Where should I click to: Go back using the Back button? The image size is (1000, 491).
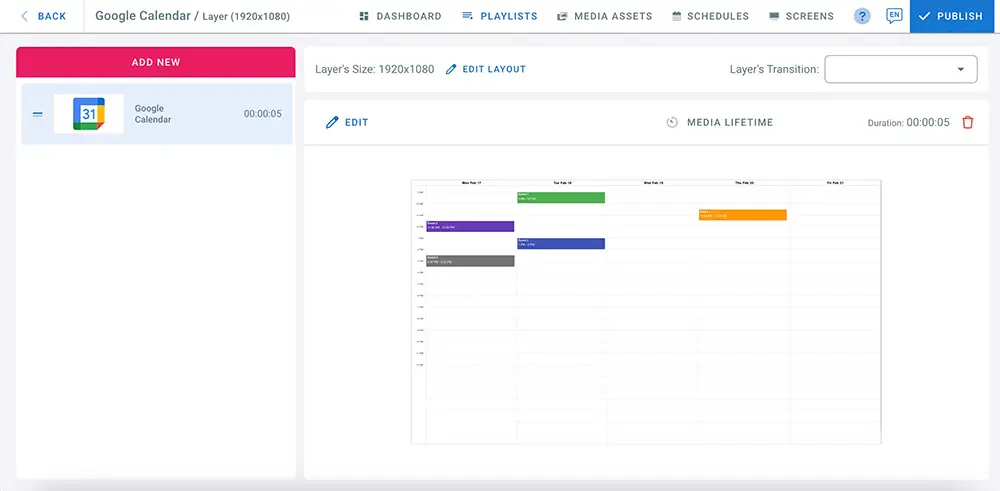pos(43,16)
